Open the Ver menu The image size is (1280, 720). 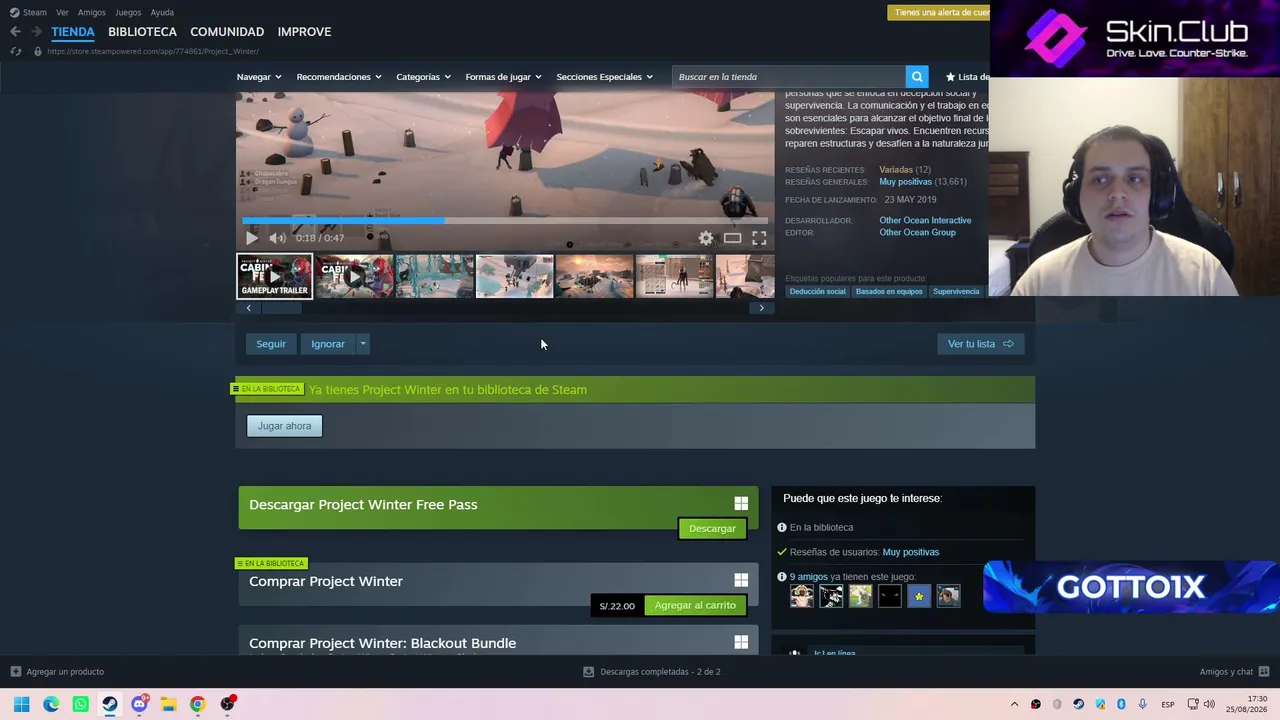(62, 12)
